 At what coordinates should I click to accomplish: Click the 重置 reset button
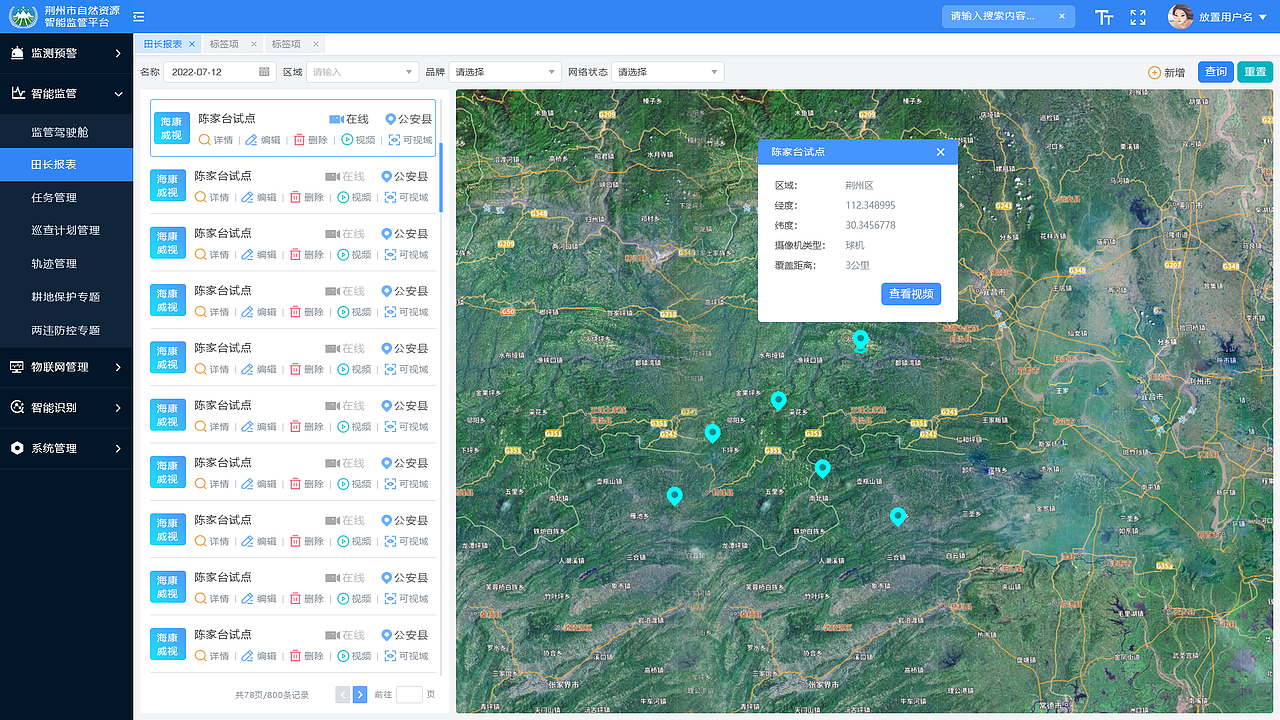1254,72
